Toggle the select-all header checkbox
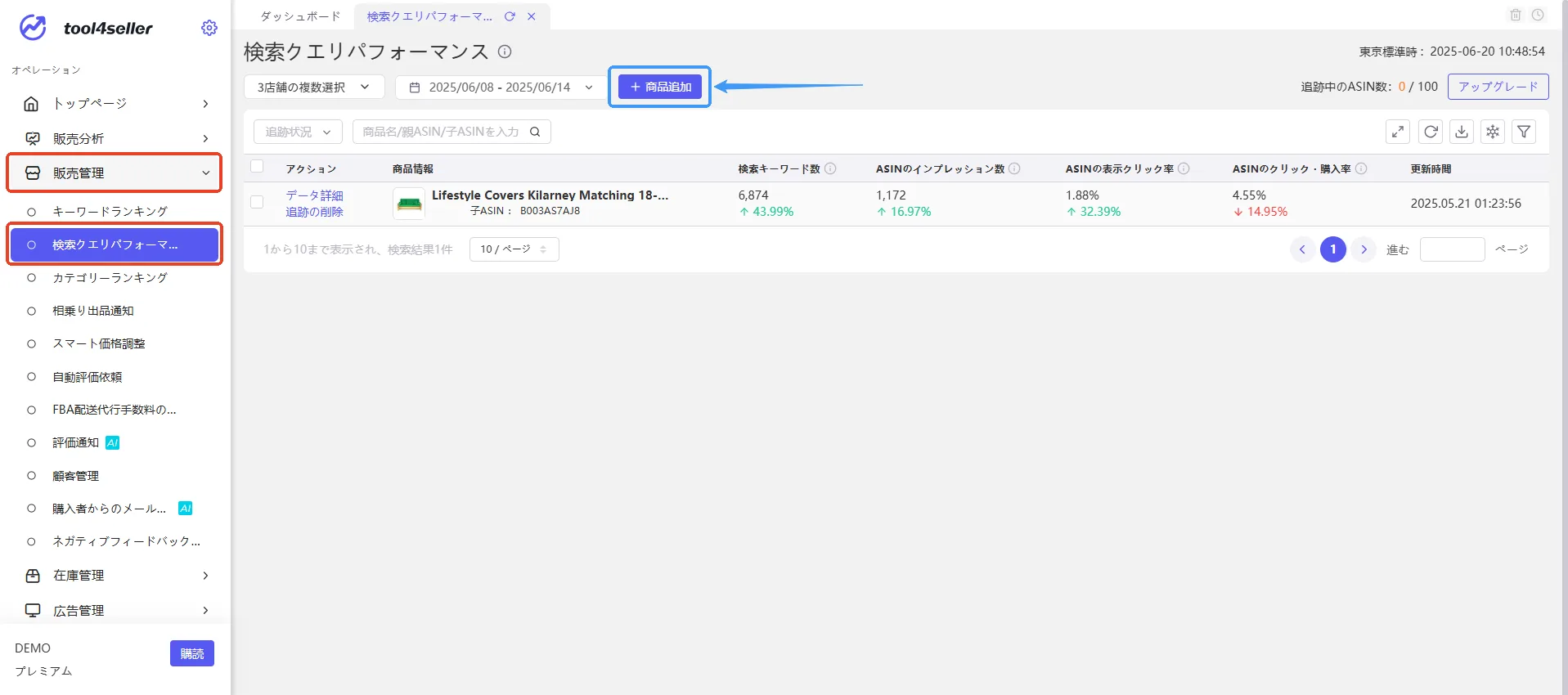Viewport: 1568px width, 695px height. click(257, 167)
